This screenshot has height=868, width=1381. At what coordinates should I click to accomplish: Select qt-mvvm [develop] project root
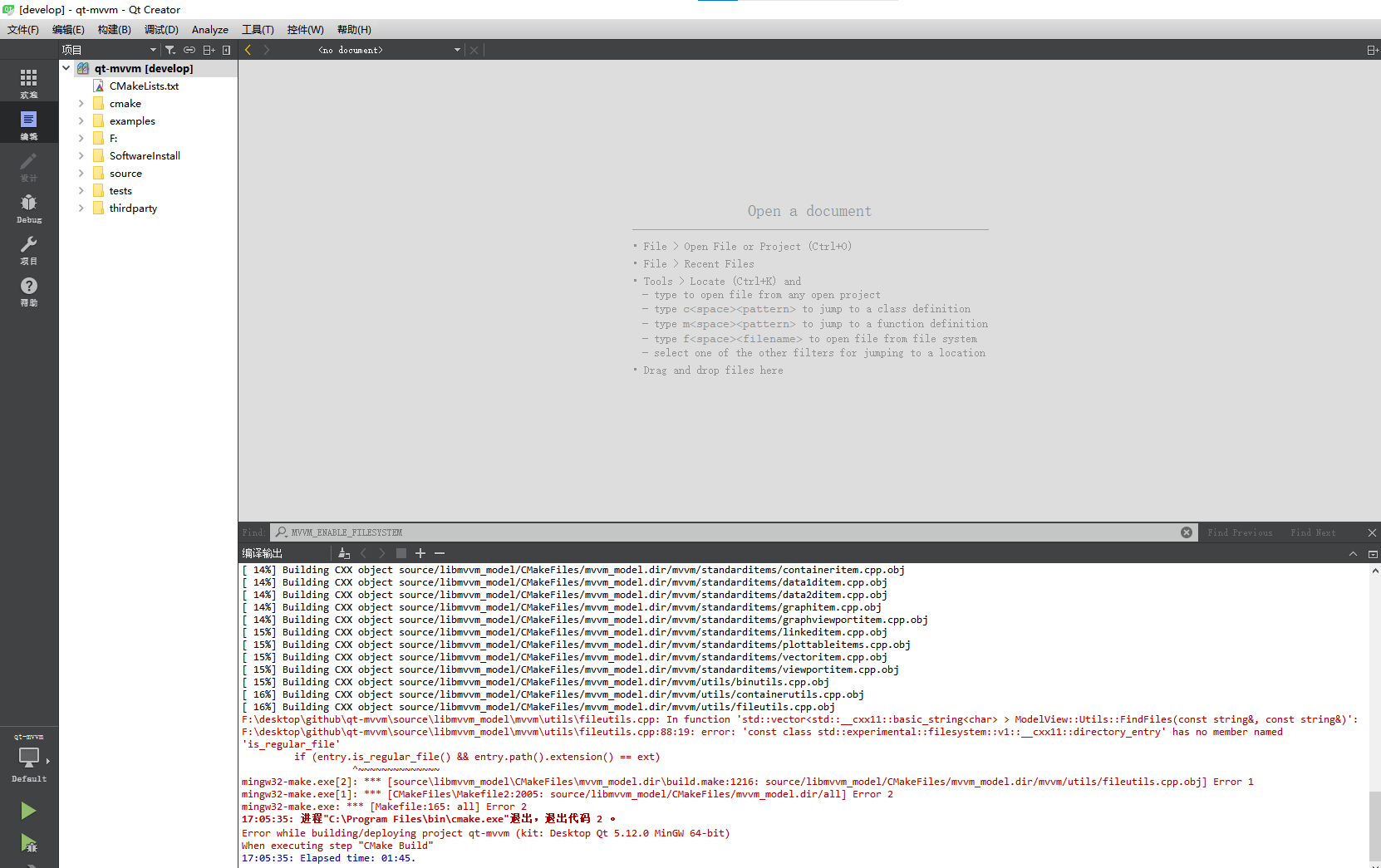143,68
